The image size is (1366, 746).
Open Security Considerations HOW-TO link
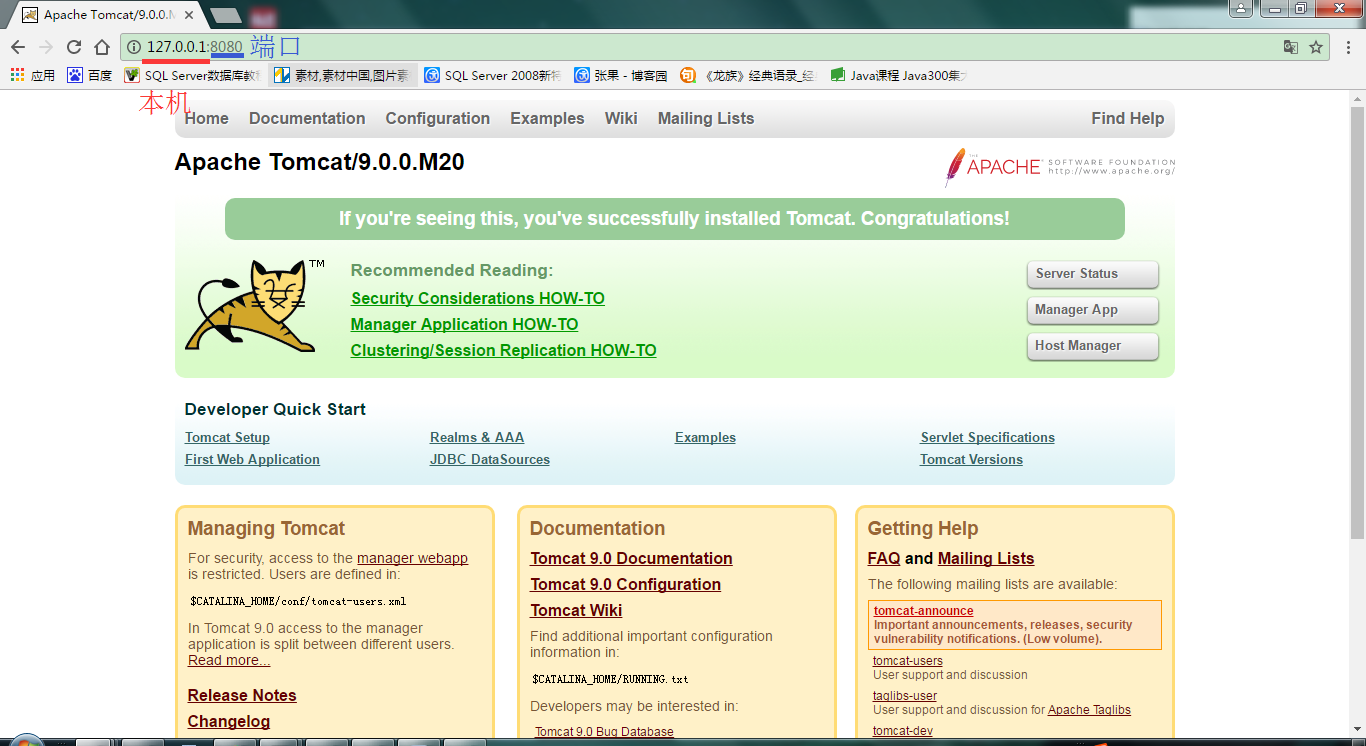coord(478,298)
